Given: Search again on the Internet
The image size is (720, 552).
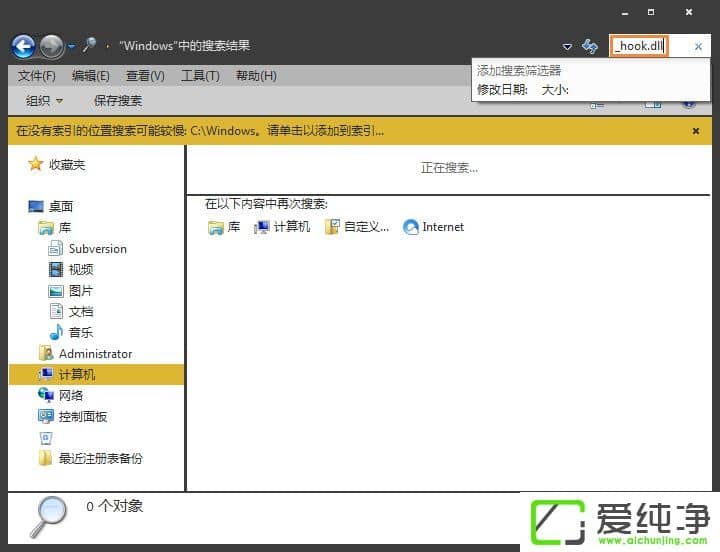Looking at the screenshot, I should 433,227.
